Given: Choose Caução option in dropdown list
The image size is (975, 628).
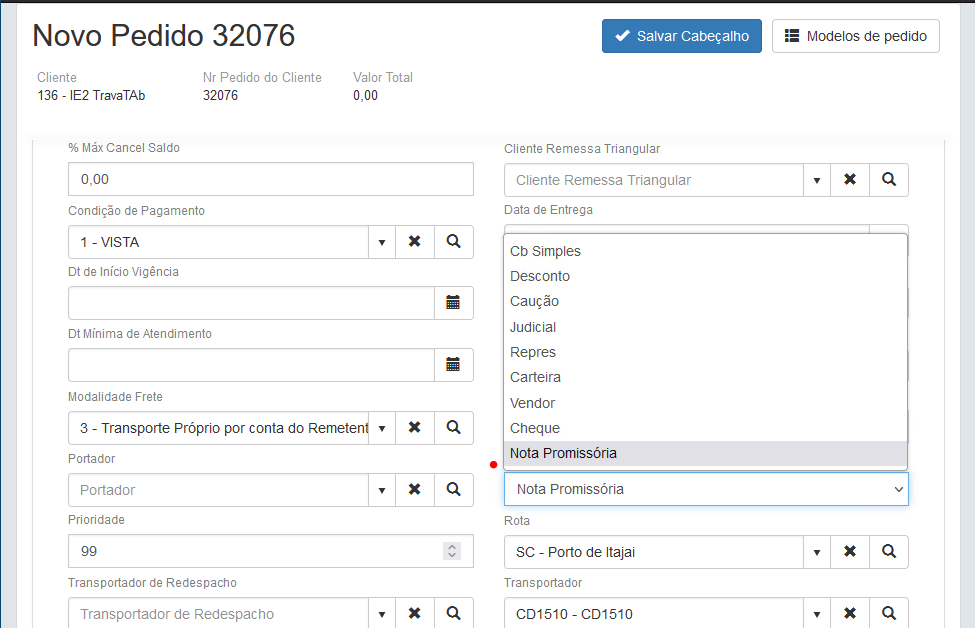Looking at the screenshot, I should pos(535,301).
